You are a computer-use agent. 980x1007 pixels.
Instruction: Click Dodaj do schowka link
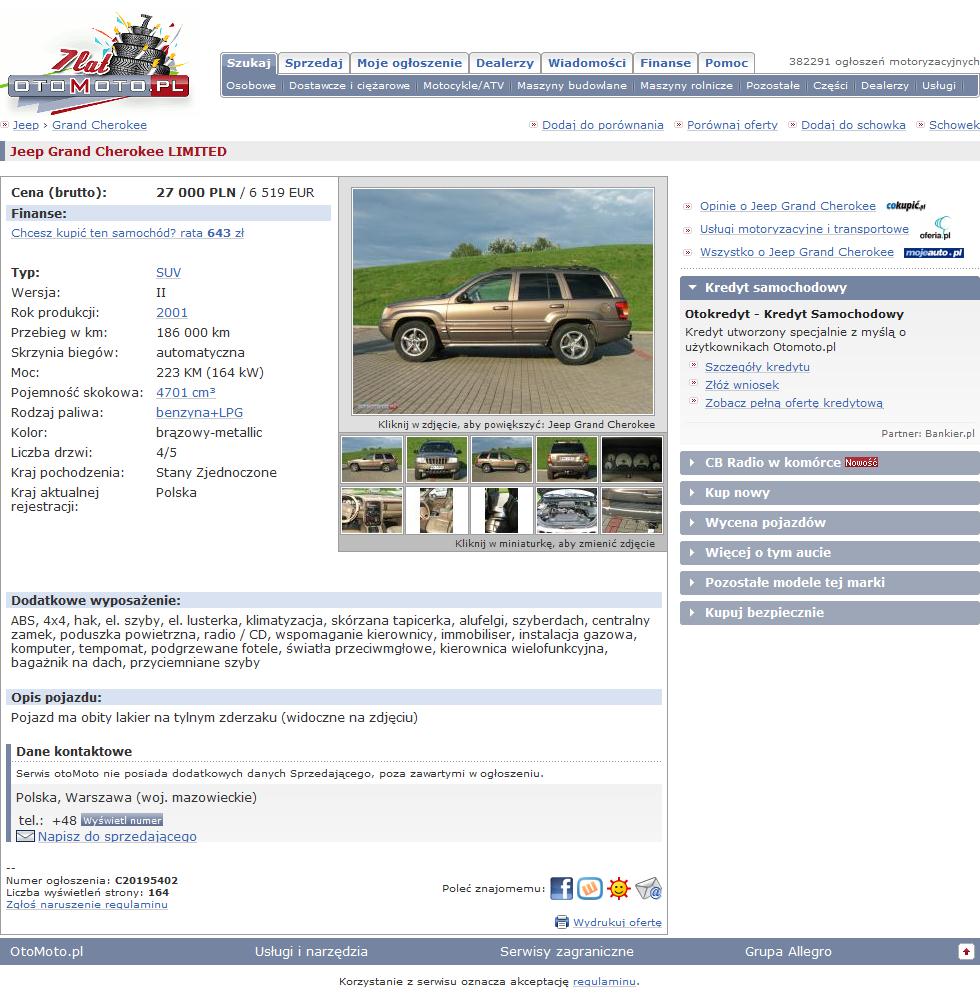click(853, 125)
